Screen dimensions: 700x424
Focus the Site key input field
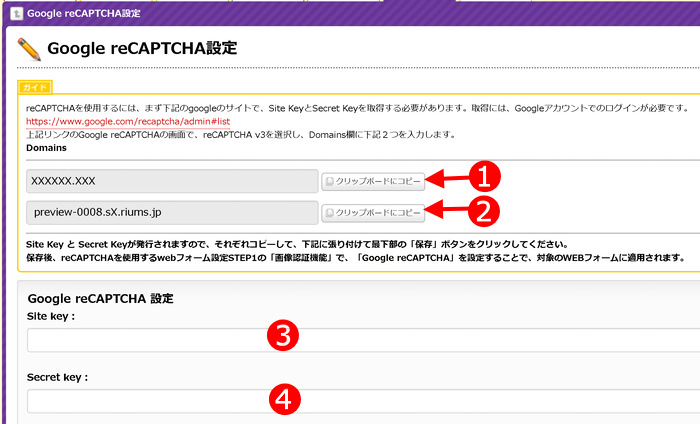(363, 340)
